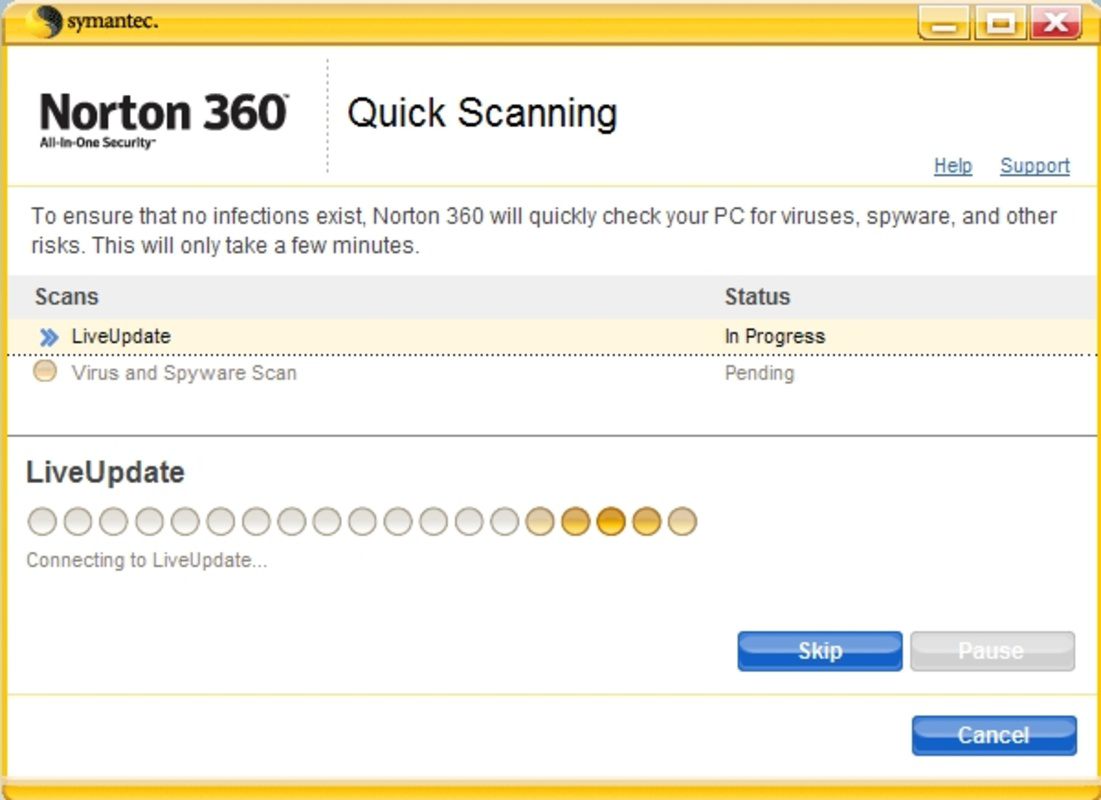
Task: Skip the LiveUpdate step
Action: [x=819, y=651]
